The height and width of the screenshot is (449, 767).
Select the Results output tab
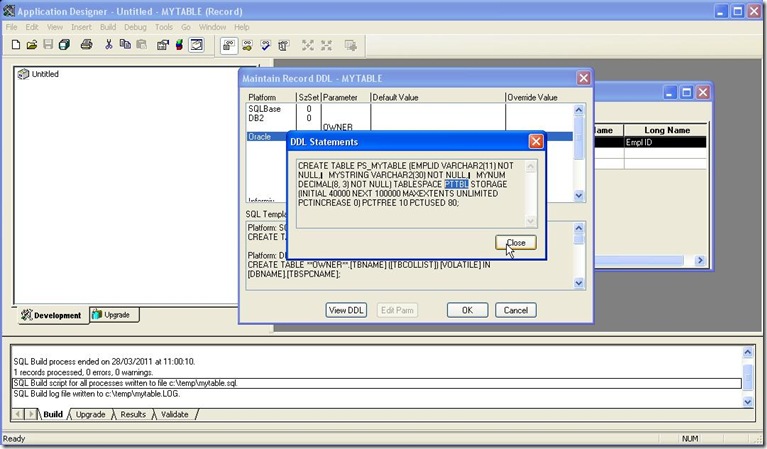133,414
